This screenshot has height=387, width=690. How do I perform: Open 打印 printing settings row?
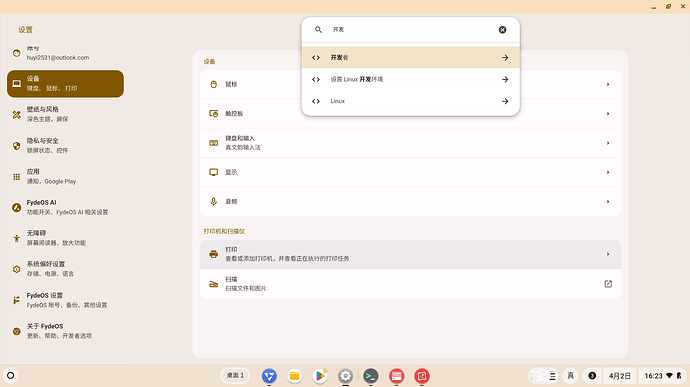point(410,254)
